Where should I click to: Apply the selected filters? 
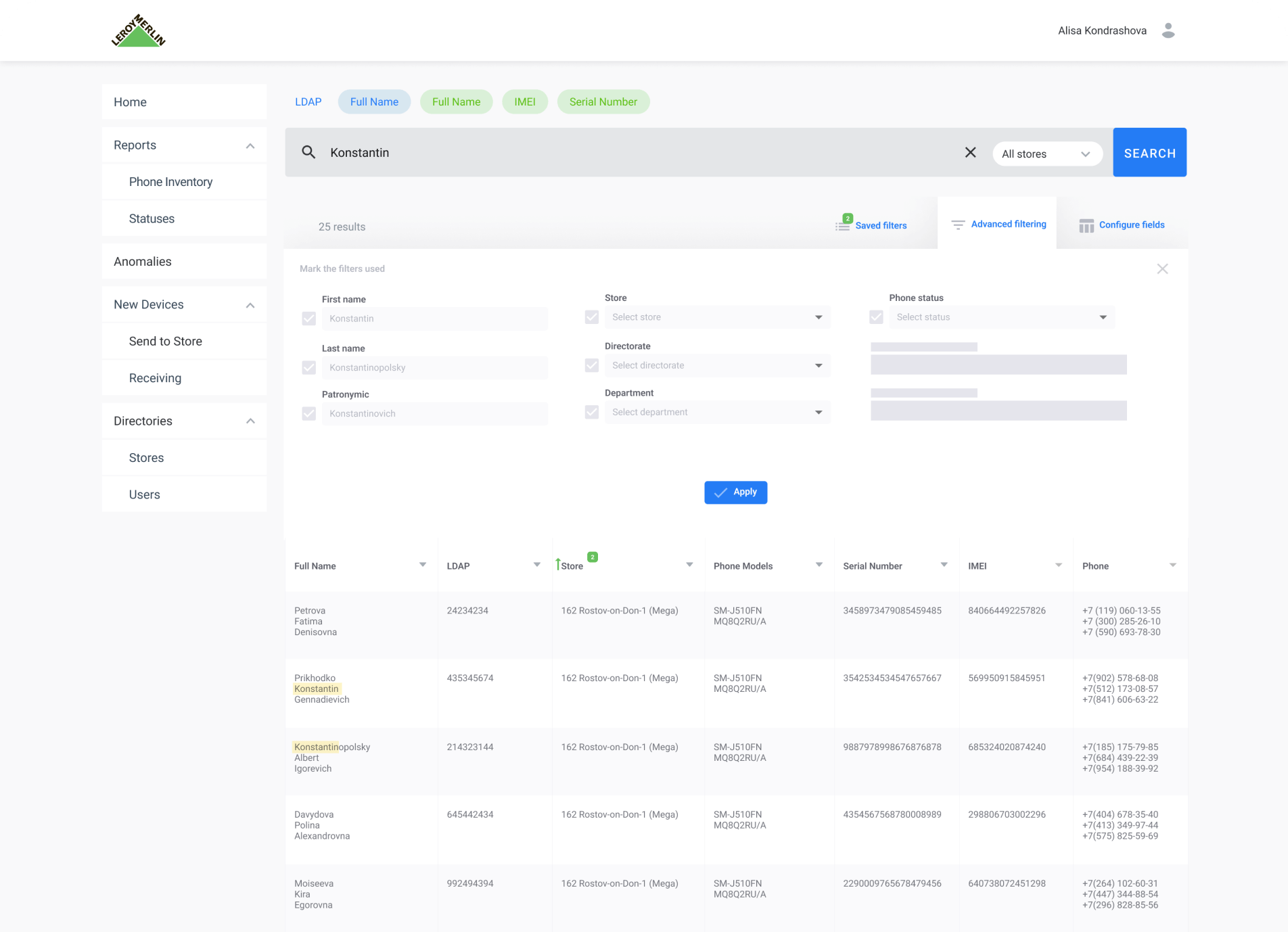735,492
